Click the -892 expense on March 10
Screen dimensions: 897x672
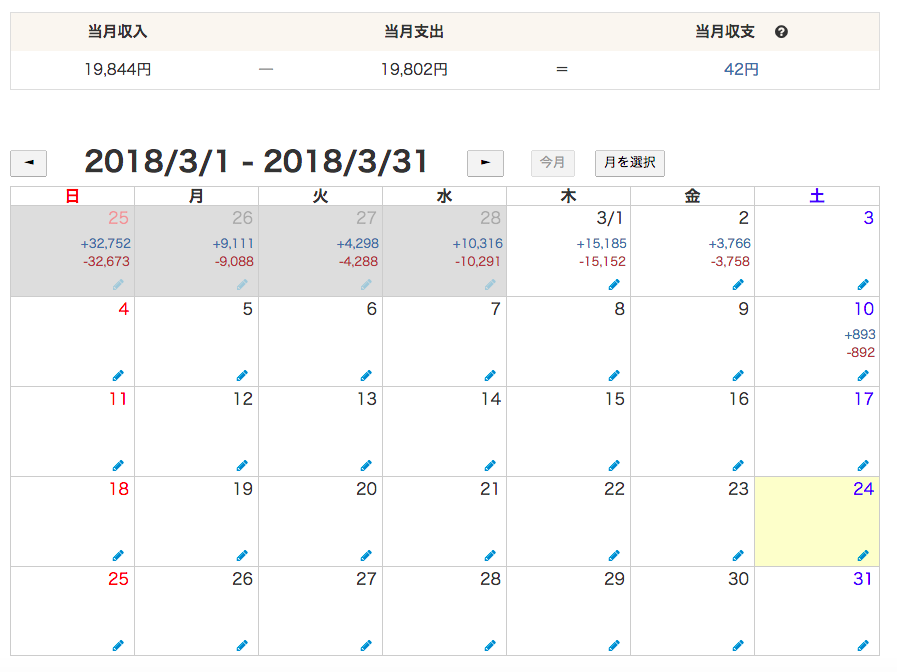(x=861, y=353)
